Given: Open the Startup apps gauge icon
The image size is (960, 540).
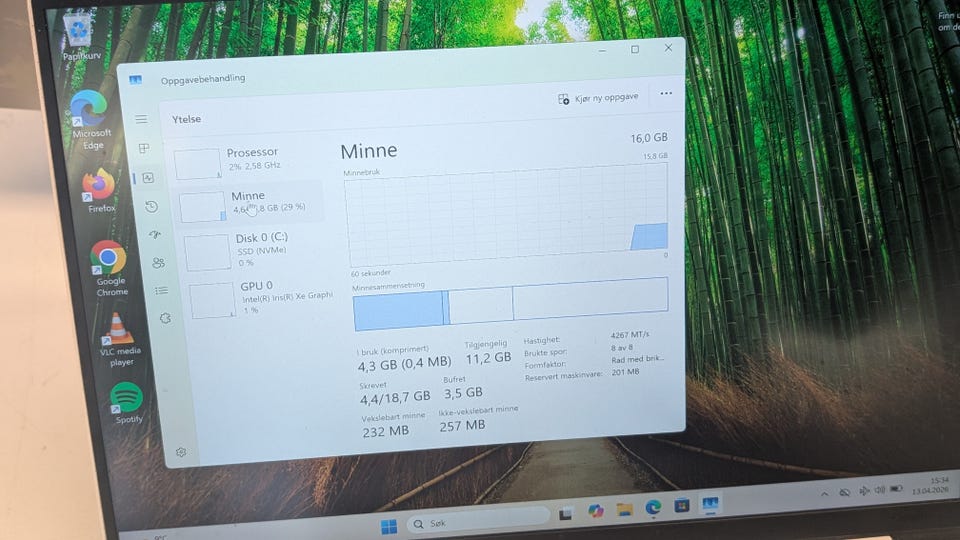Looking at the screenshot, I should pos(155,234).
